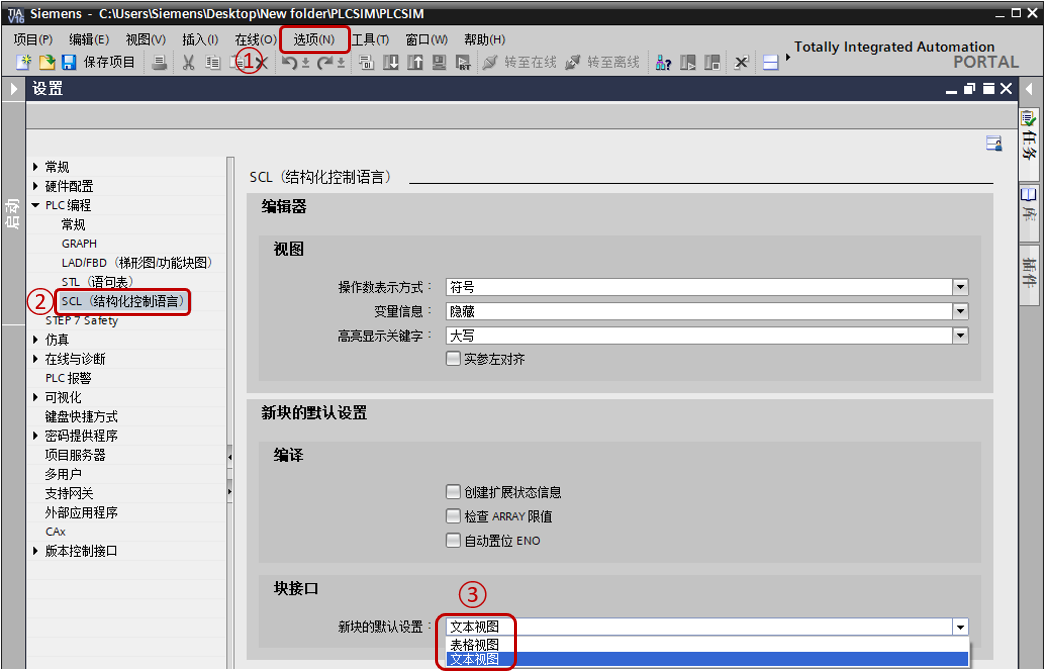Expand the 仿真 tree node
The width and height of the screenshot is (1044, 671).
point(35,339)
